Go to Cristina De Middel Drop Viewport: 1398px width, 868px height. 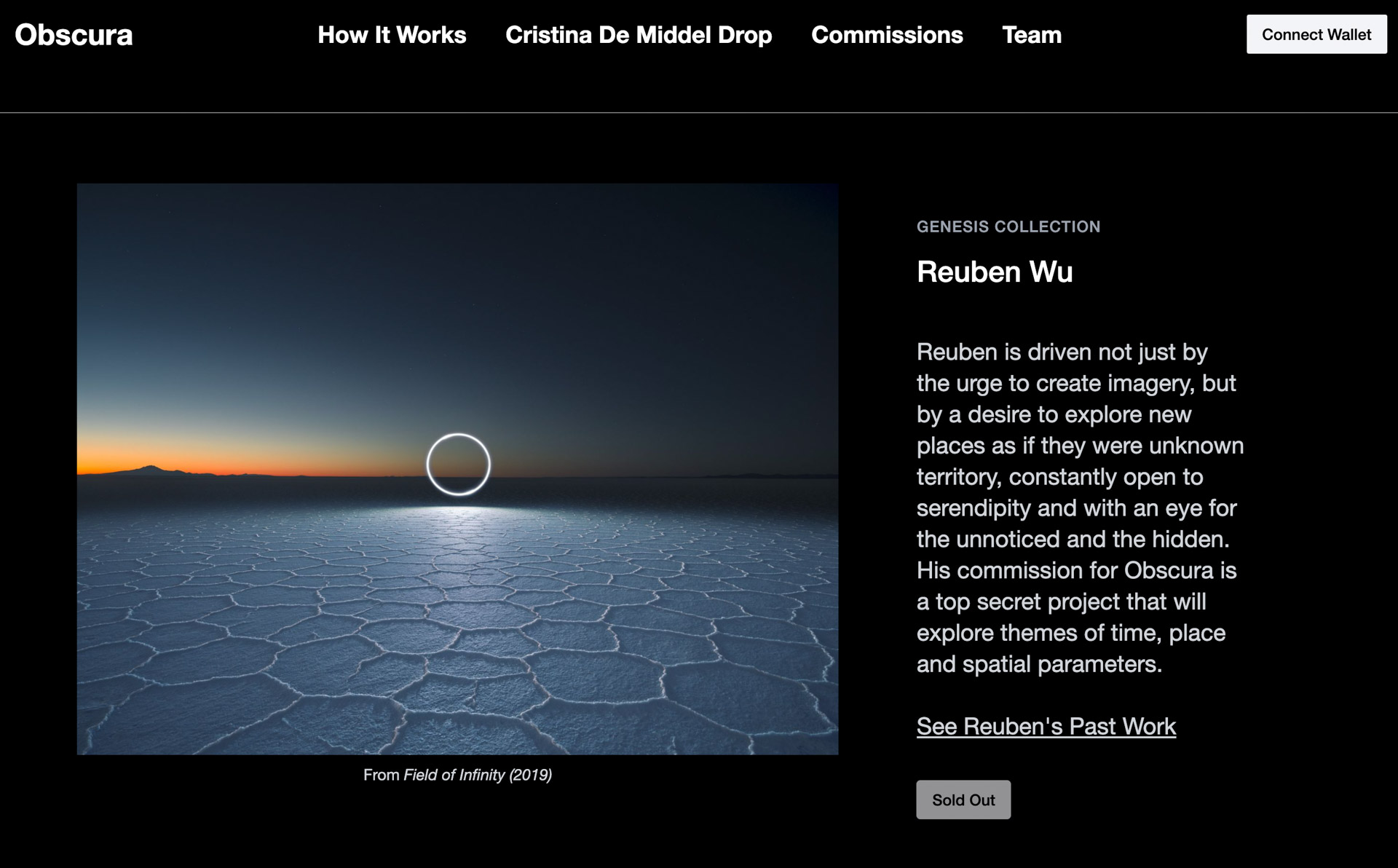639,35
